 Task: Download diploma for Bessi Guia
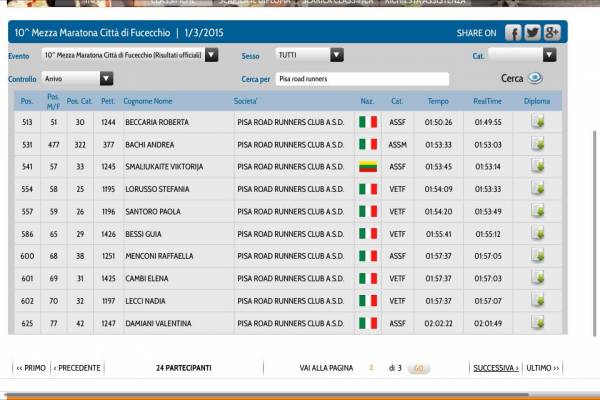538,233
